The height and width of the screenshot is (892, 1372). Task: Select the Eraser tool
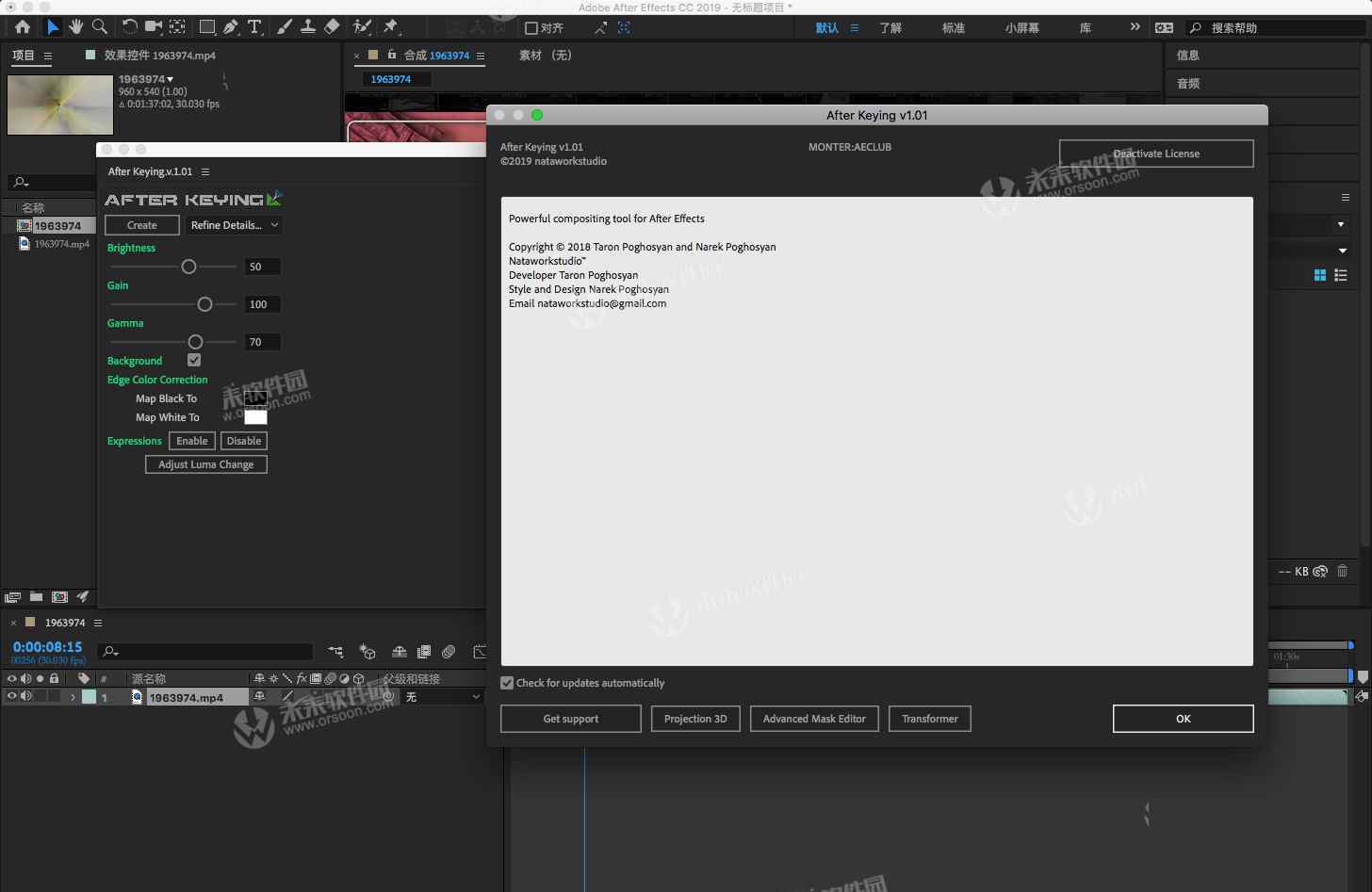click(332, 27)
